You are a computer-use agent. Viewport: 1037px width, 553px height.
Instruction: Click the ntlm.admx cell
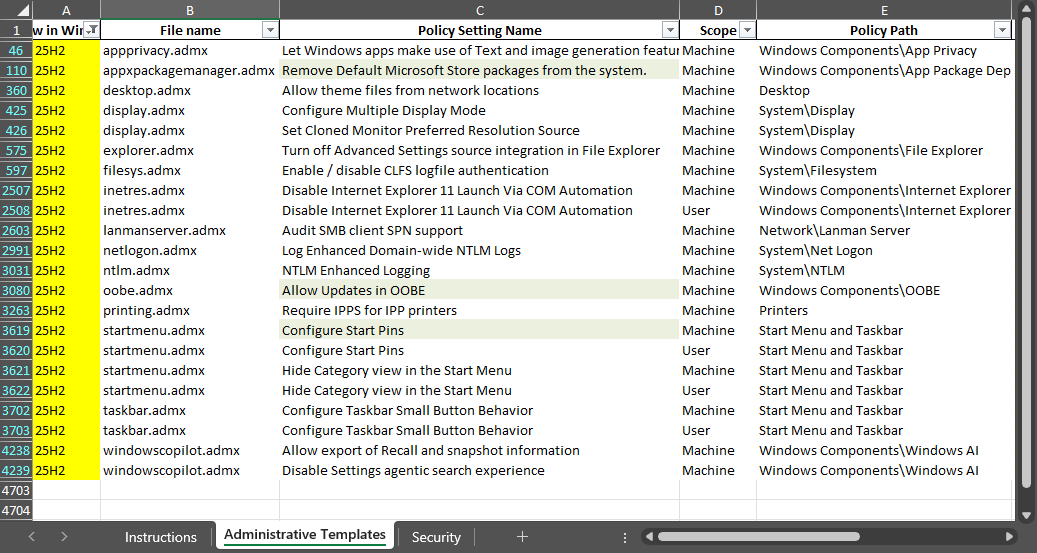190,271
